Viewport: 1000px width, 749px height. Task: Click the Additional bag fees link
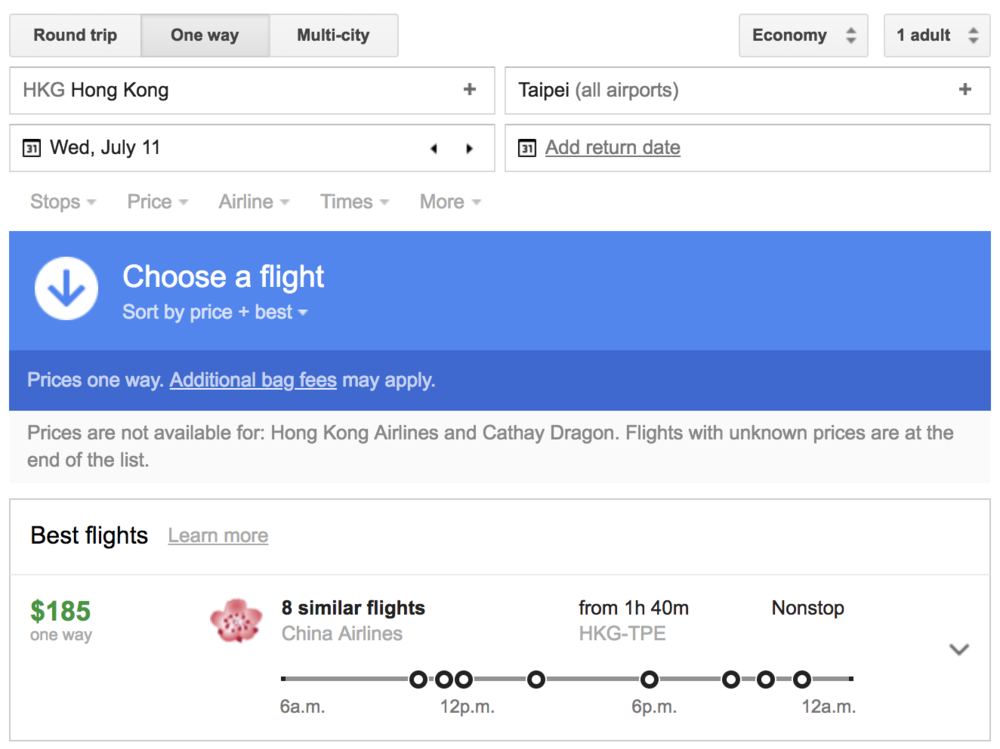coord(253,380)
